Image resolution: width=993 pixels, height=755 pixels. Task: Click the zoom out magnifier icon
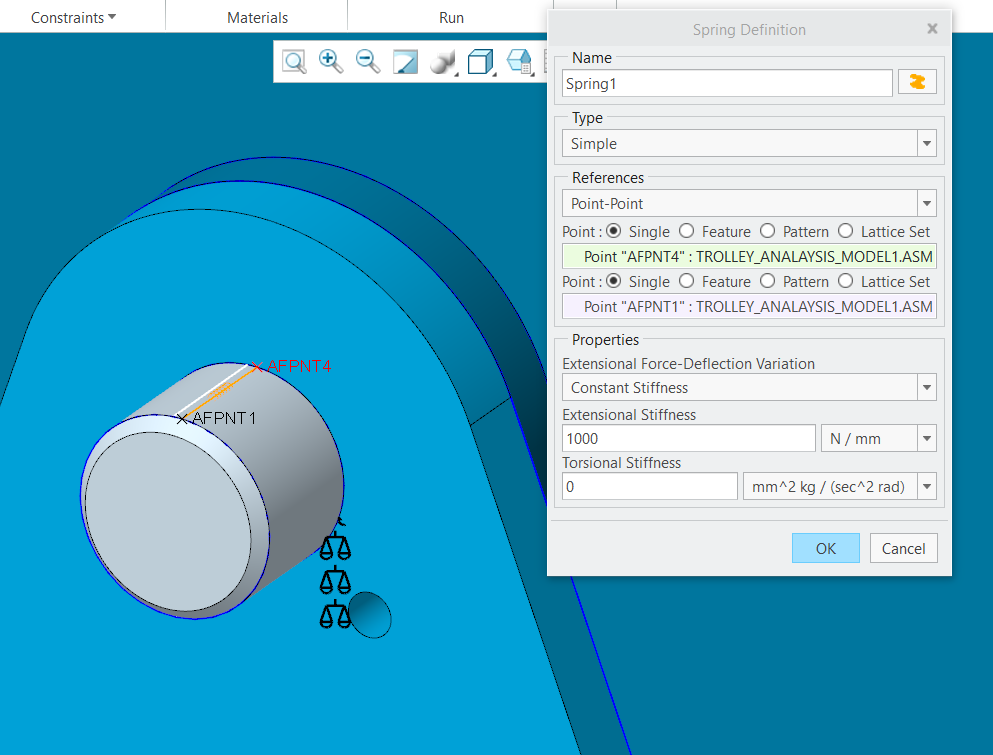coord(367,61)
